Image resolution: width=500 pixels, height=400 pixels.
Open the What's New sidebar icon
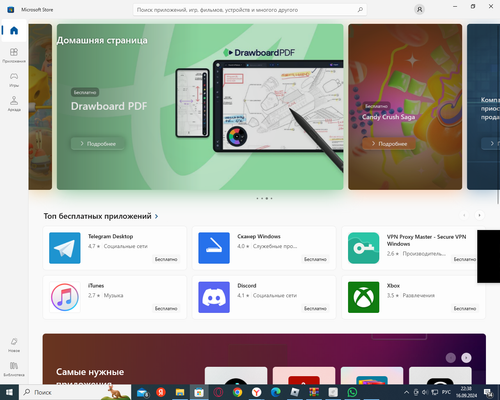14,345
